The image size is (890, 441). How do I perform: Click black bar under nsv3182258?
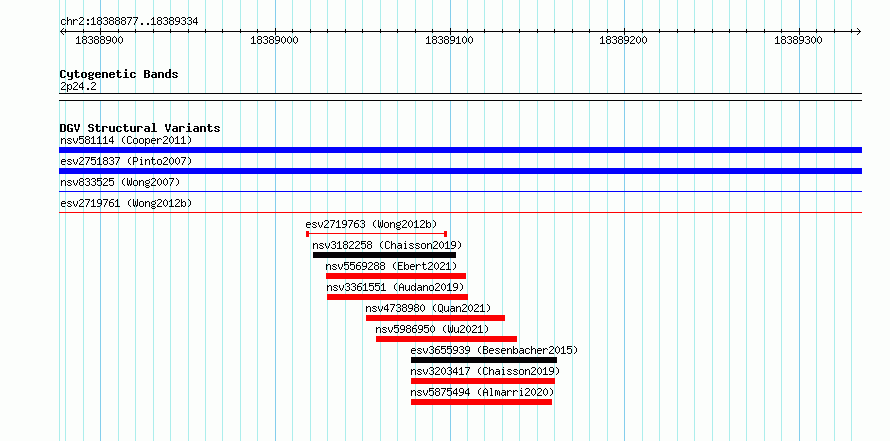click(384, 255)
